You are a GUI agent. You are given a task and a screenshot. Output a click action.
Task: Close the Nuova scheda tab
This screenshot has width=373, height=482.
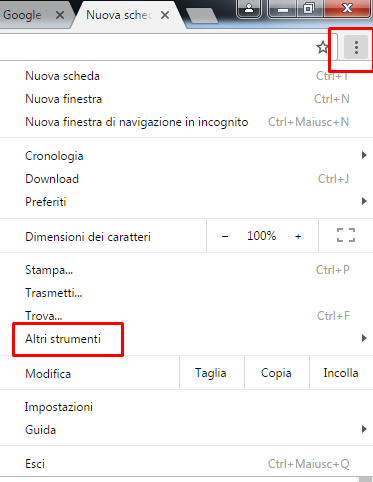165,15
